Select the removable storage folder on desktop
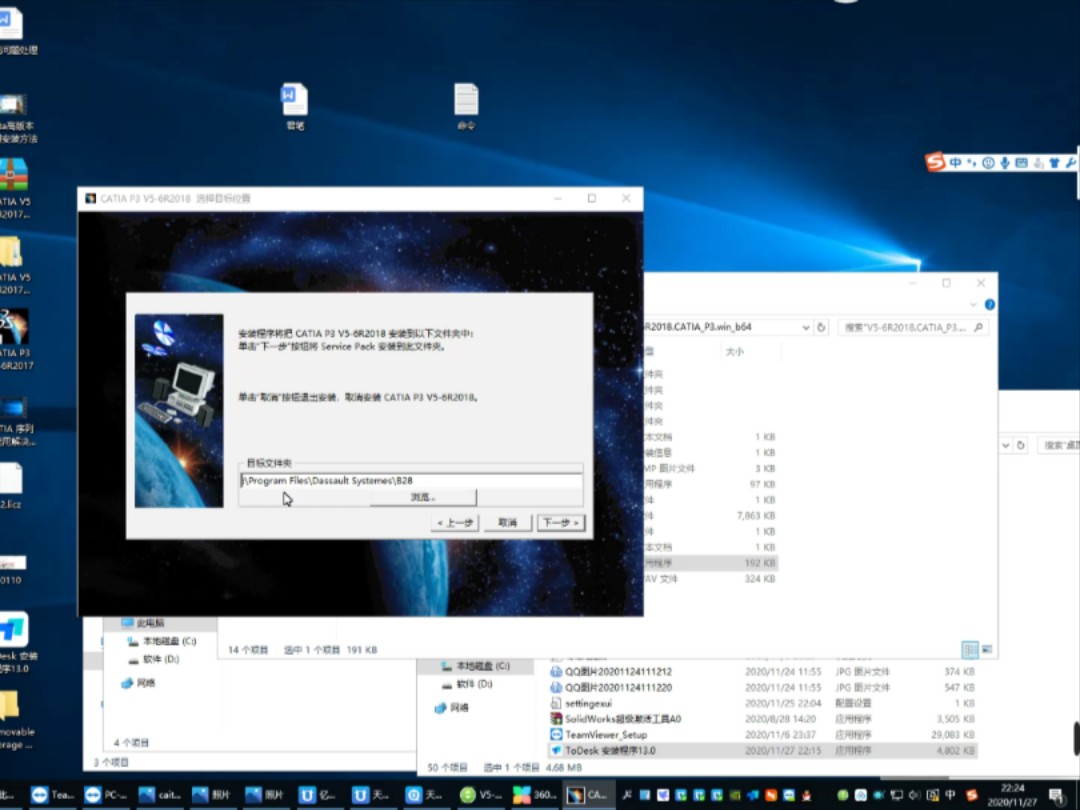 coord(17,720)
